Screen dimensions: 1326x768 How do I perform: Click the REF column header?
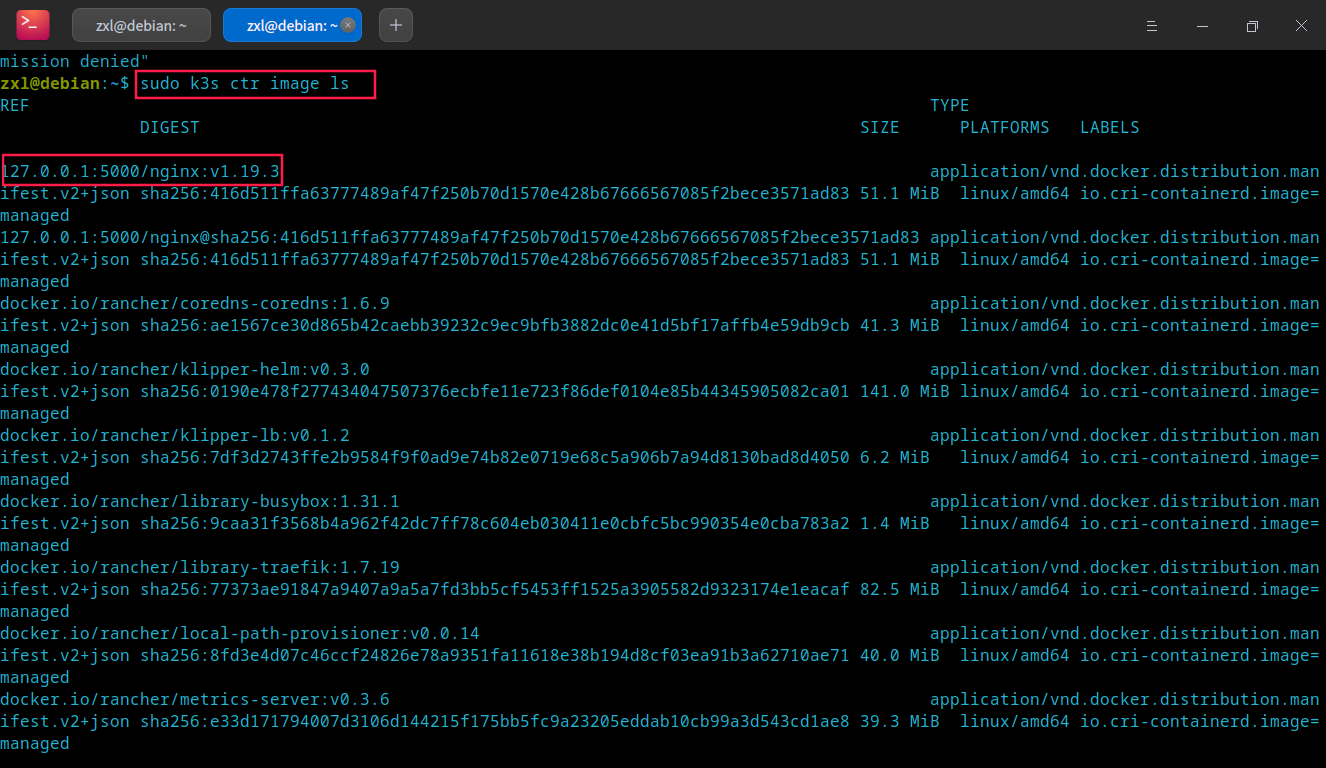(14, 105)
